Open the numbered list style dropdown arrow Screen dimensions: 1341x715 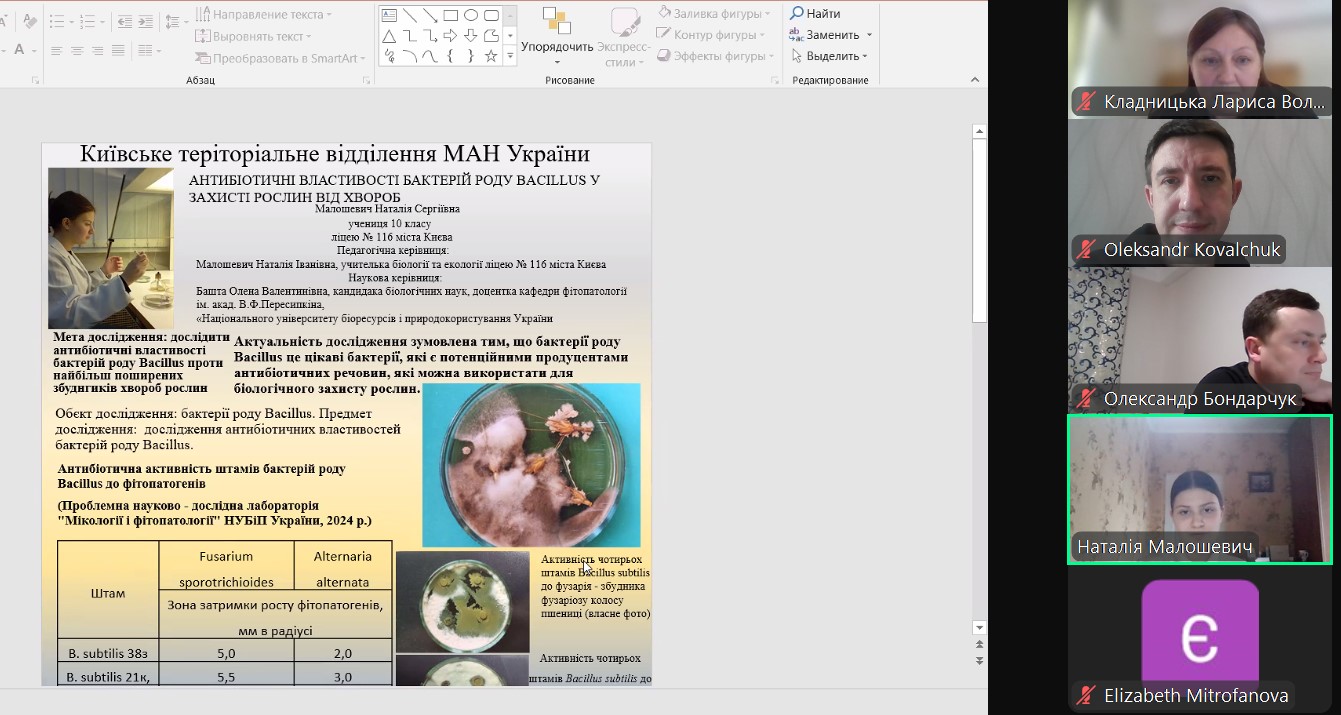[x=102, y=21]
